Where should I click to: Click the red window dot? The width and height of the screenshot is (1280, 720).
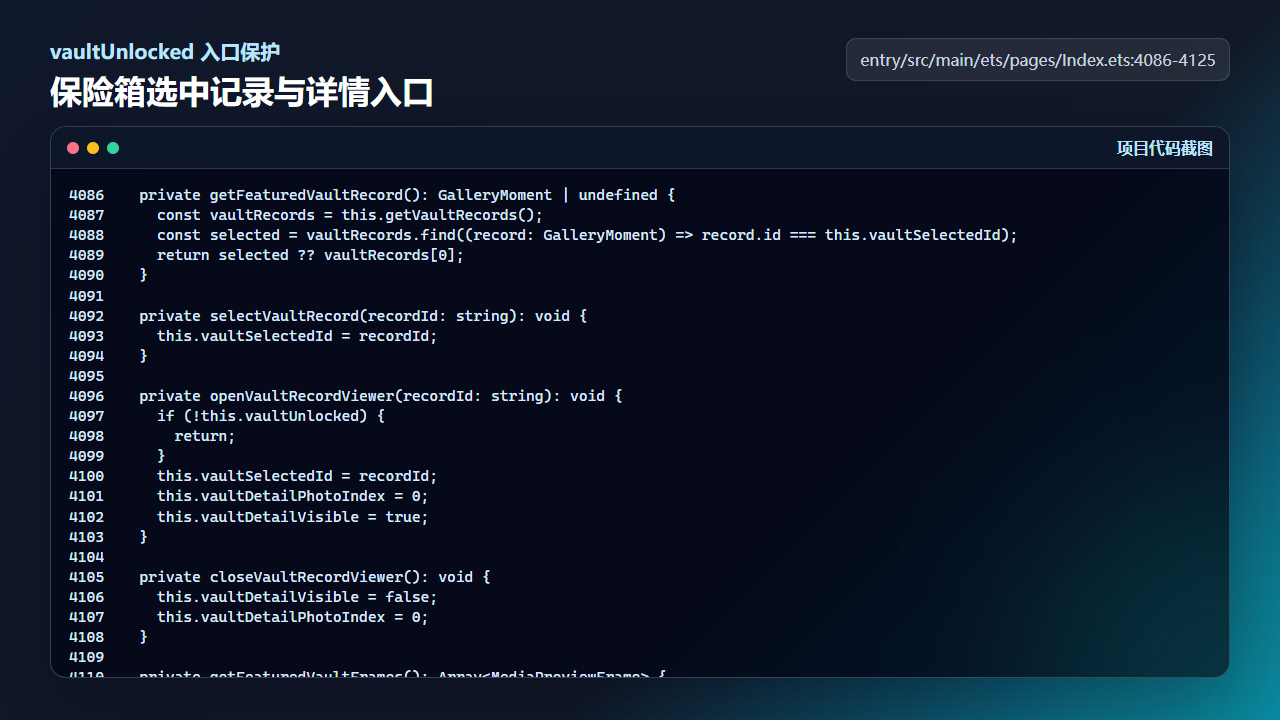73,148
